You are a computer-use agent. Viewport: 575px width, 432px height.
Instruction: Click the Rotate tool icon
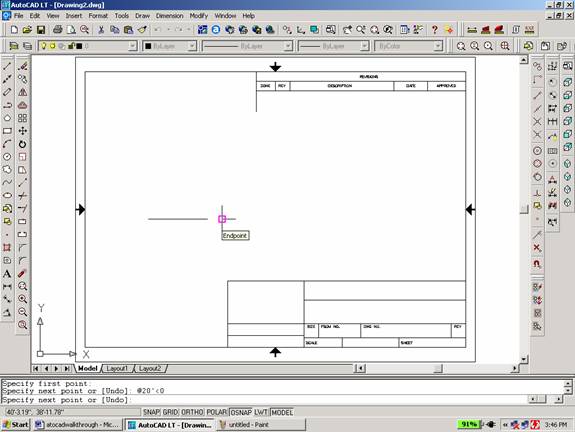[22, 144]
